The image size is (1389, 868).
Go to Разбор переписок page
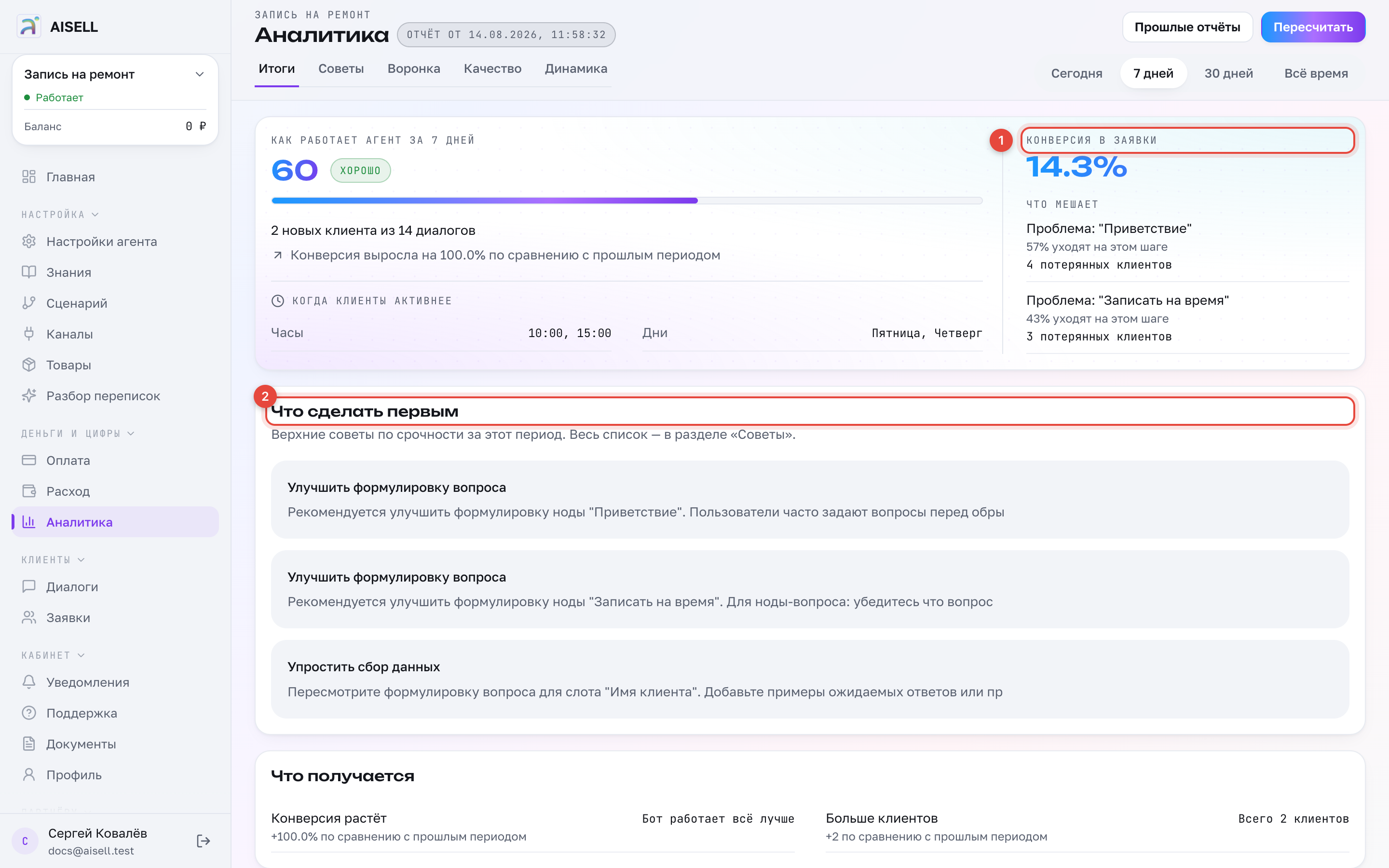click(x=115, y=395)
